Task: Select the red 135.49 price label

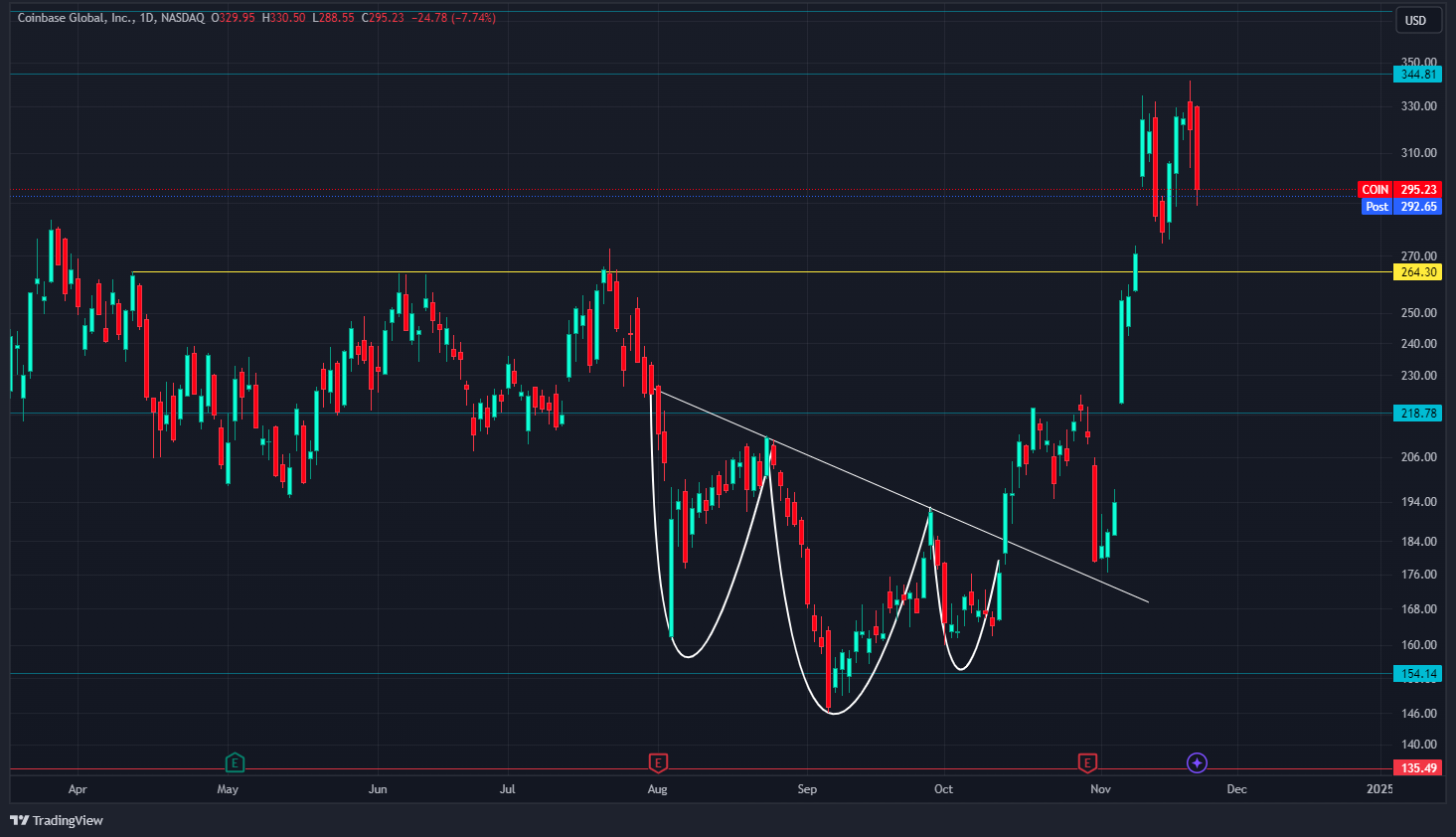Action: tap(1418, 768)
